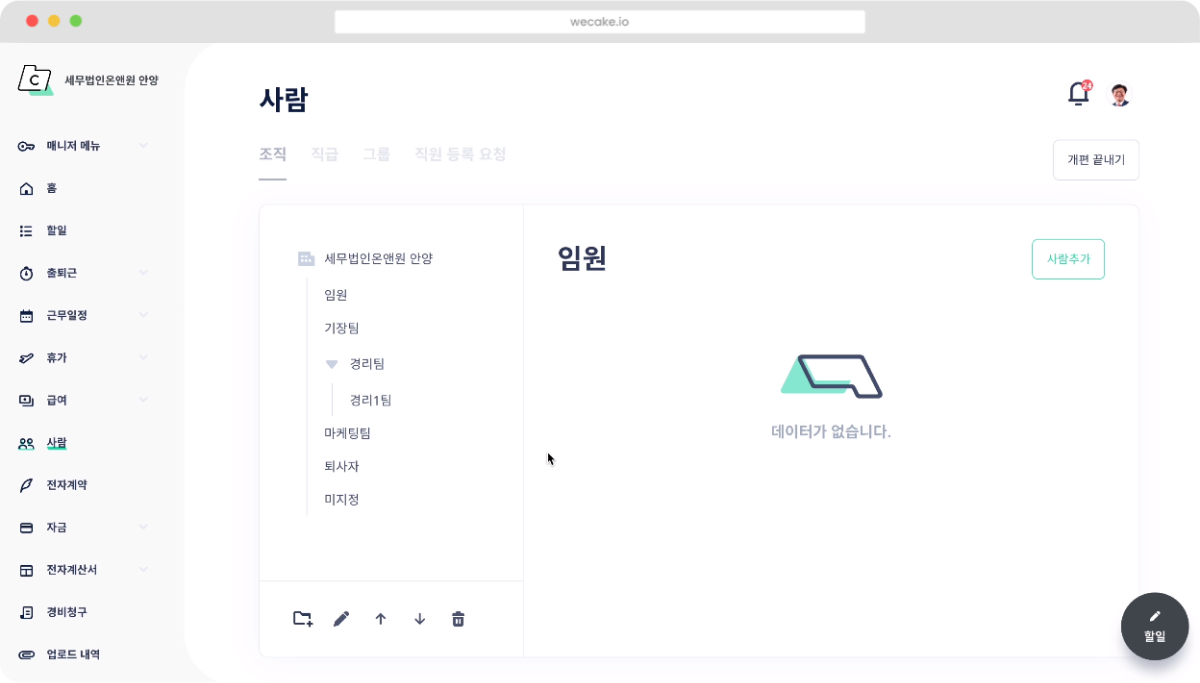Move the selected team up with the up arrow
Viewport: 1200px width, 683px height.
click(x=380, y=619)
